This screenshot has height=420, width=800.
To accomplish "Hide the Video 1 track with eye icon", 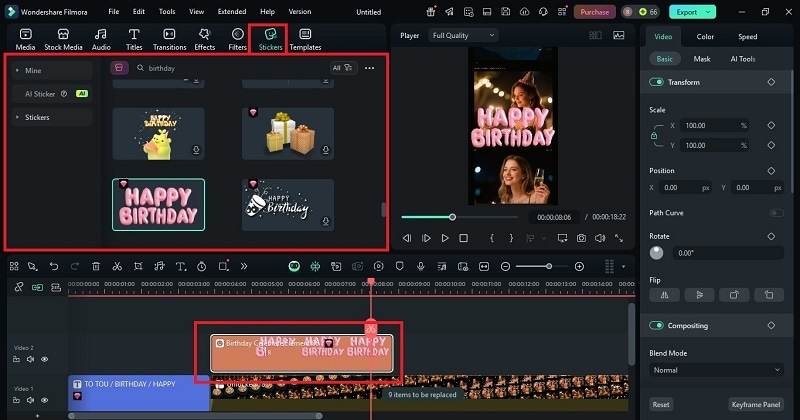I will tap(45, 400).
